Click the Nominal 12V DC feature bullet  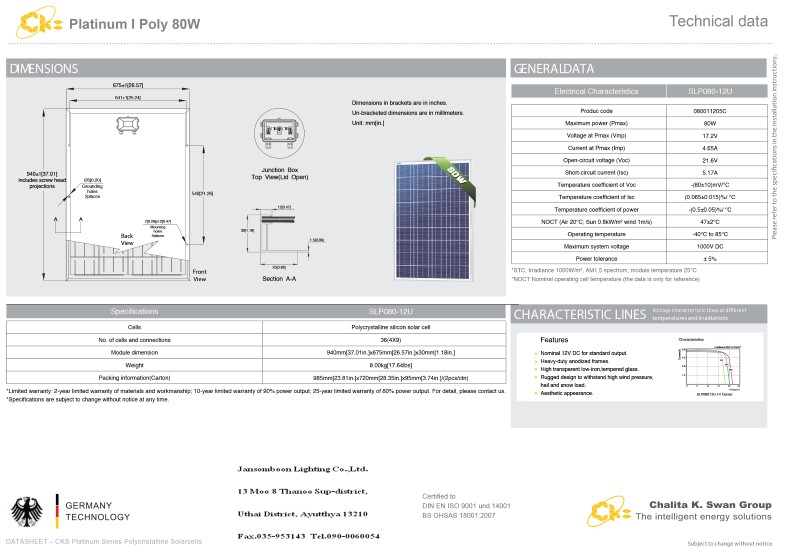click(x=583, y=353)
